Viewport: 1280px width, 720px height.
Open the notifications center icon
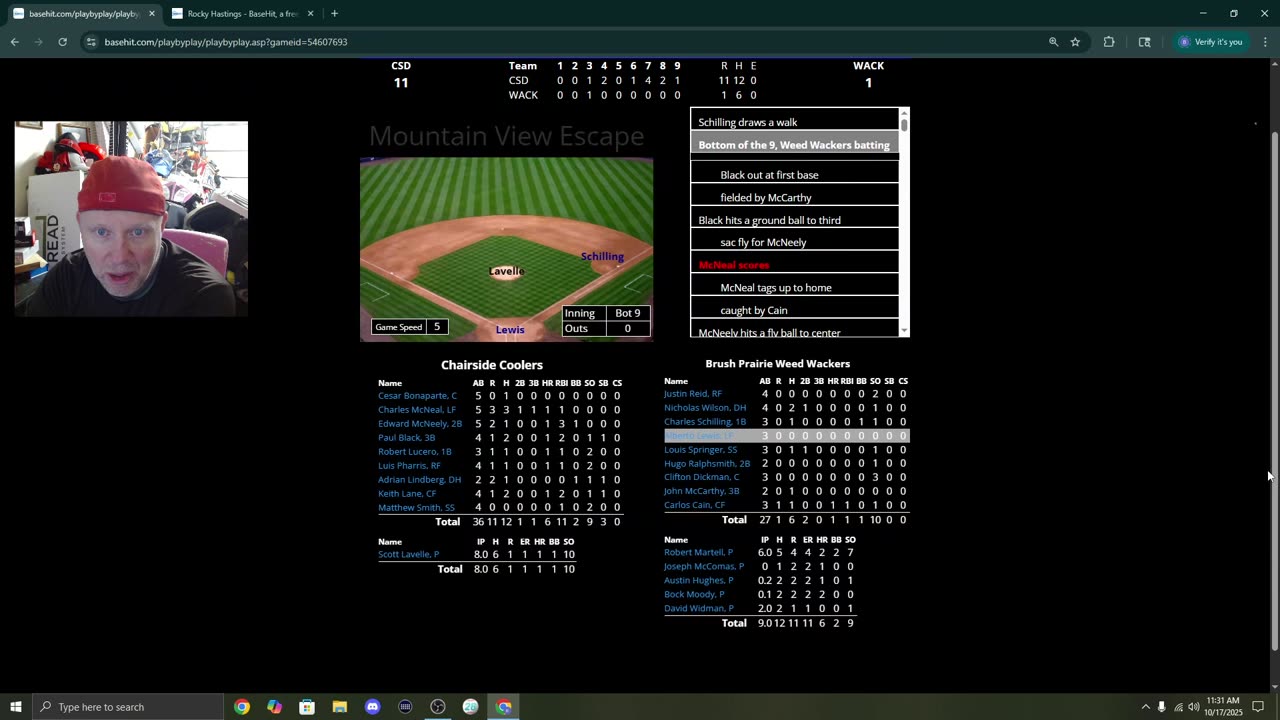click(x=1258, y=707)
